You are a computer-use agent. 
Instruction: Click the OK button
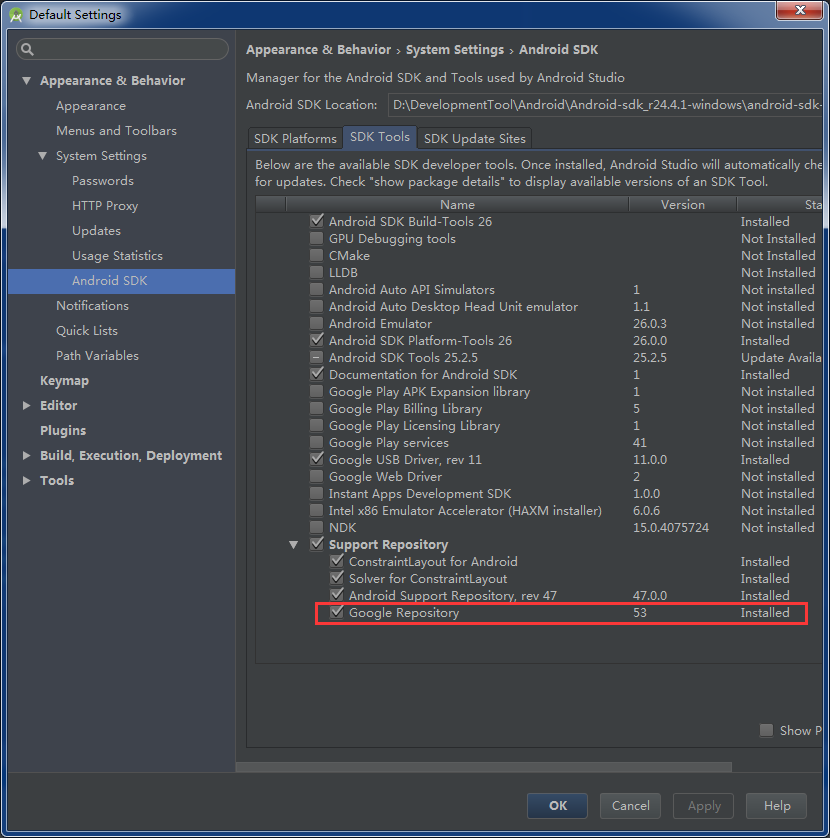coord(557,805)
